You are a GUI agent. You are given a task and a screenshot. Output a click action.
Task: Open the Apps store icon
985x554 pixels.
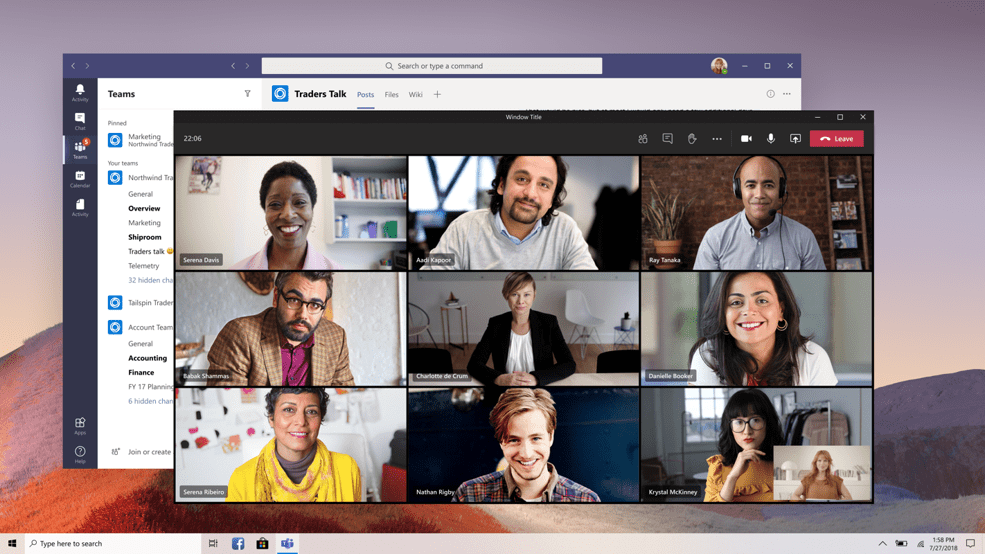coord(80,426)
